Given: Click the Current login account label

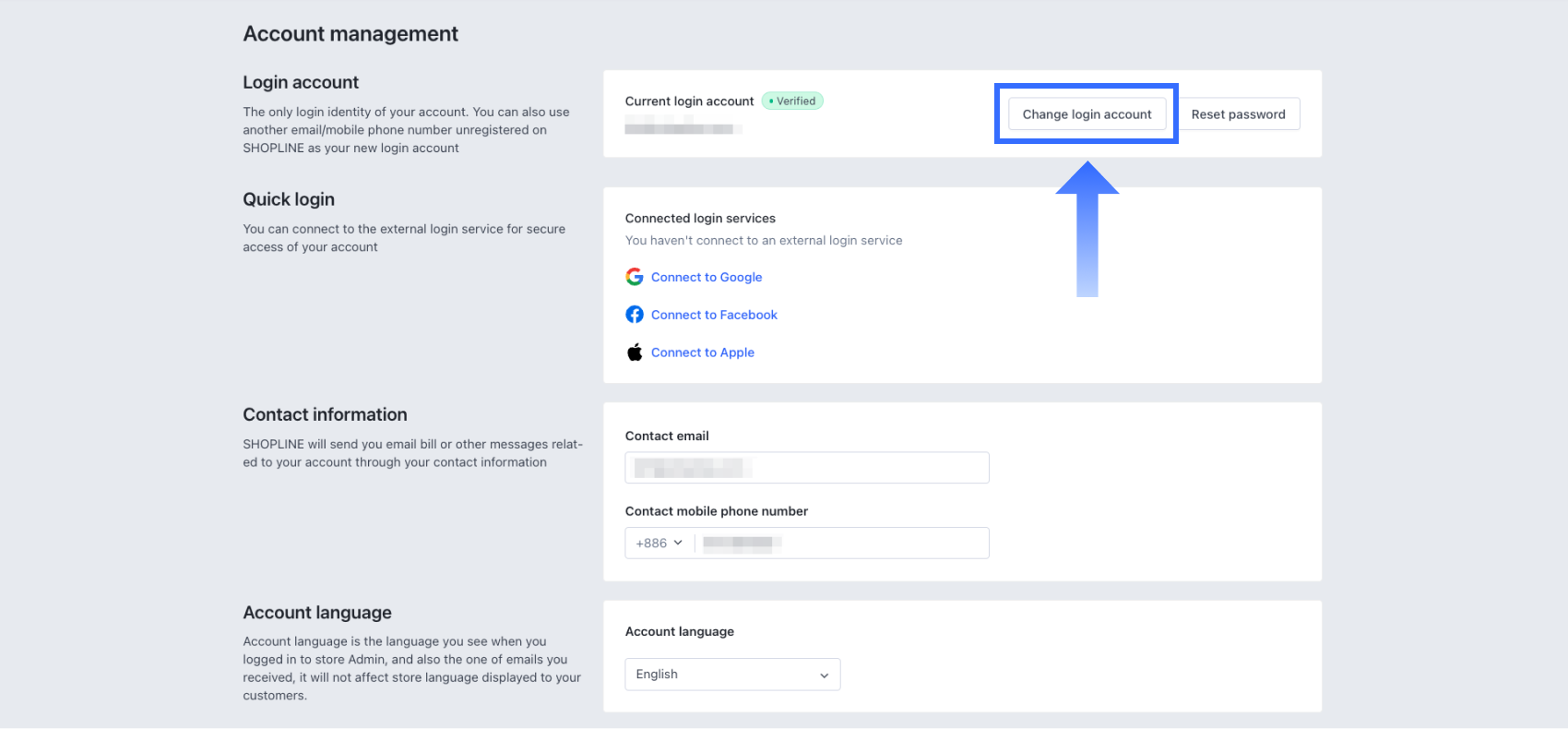Looking at the screenshot, I should pos(689,102).
